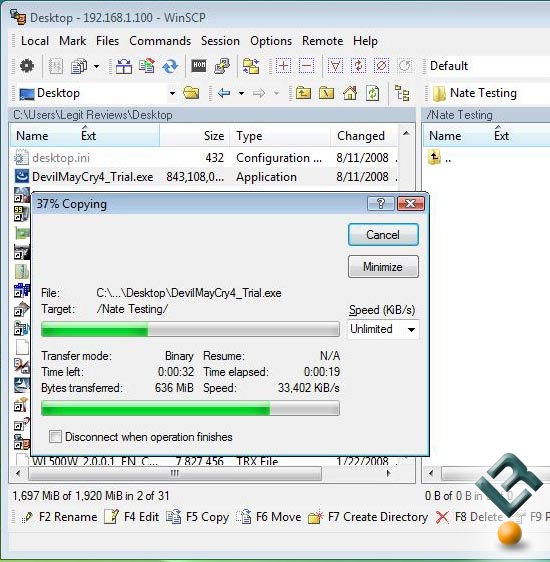550x562 pixels.
Task: Sort local panel by Type column
Action: 249,136
